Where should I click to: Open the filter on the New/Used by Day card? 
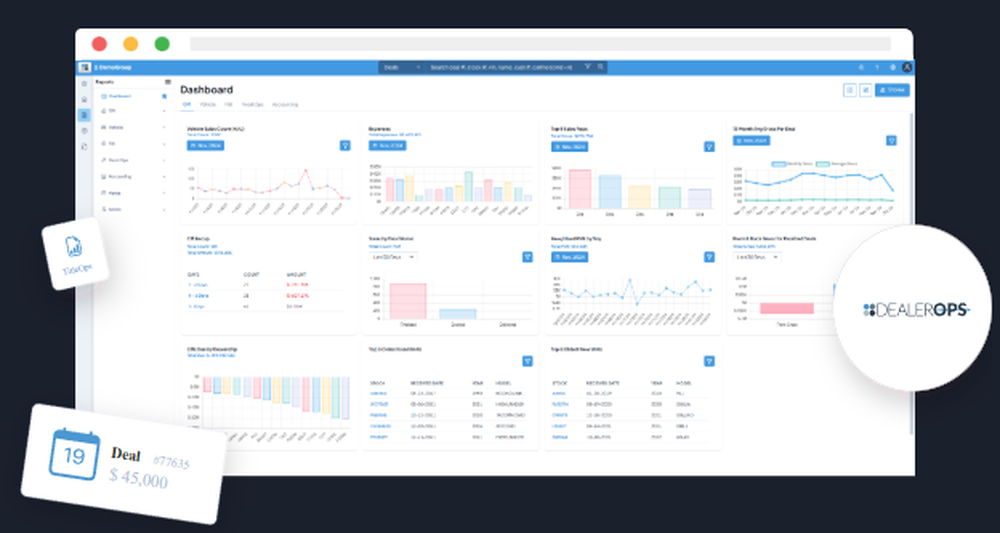tap(709, 257)
